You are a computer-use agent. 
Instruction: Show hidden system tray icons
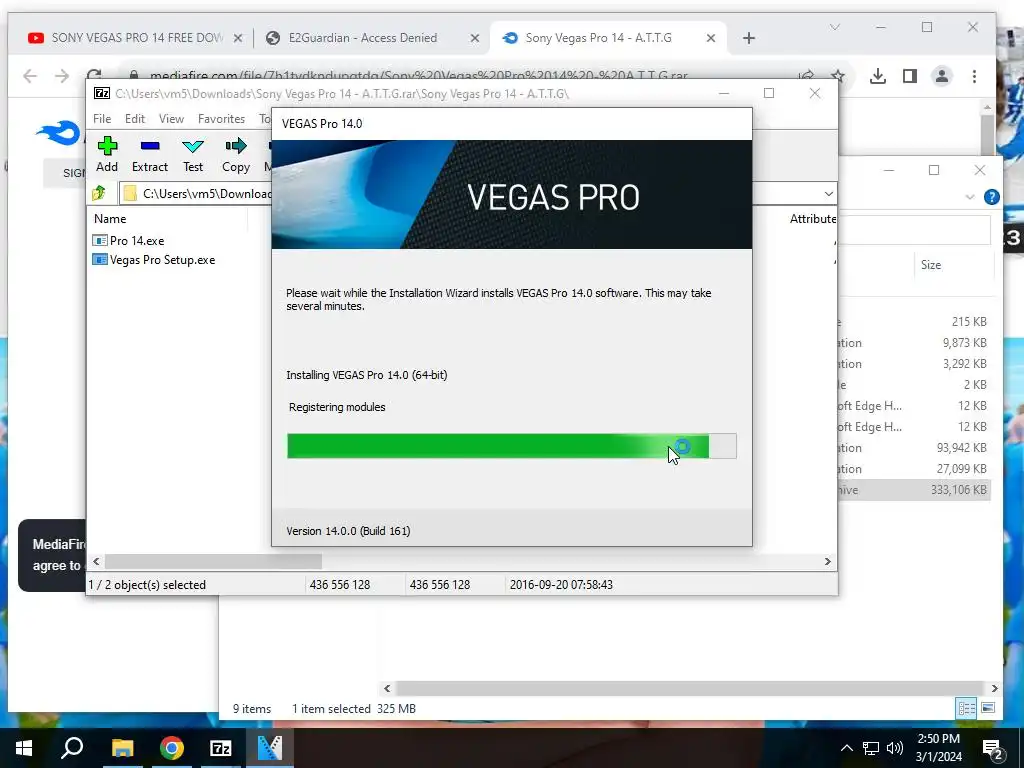(846, 748)
